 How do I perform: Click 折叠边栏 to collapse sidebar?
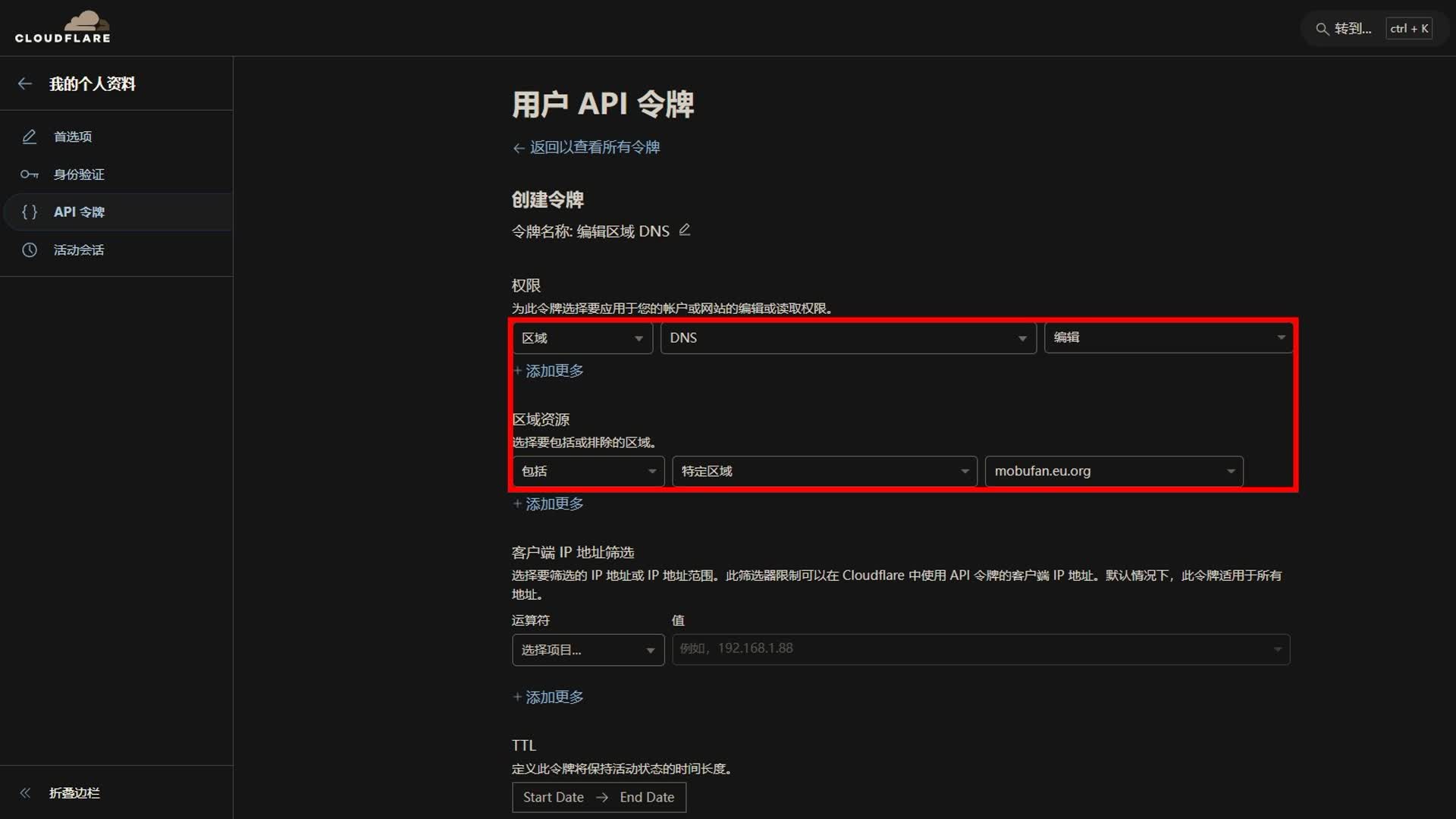[x=74, y=792]
